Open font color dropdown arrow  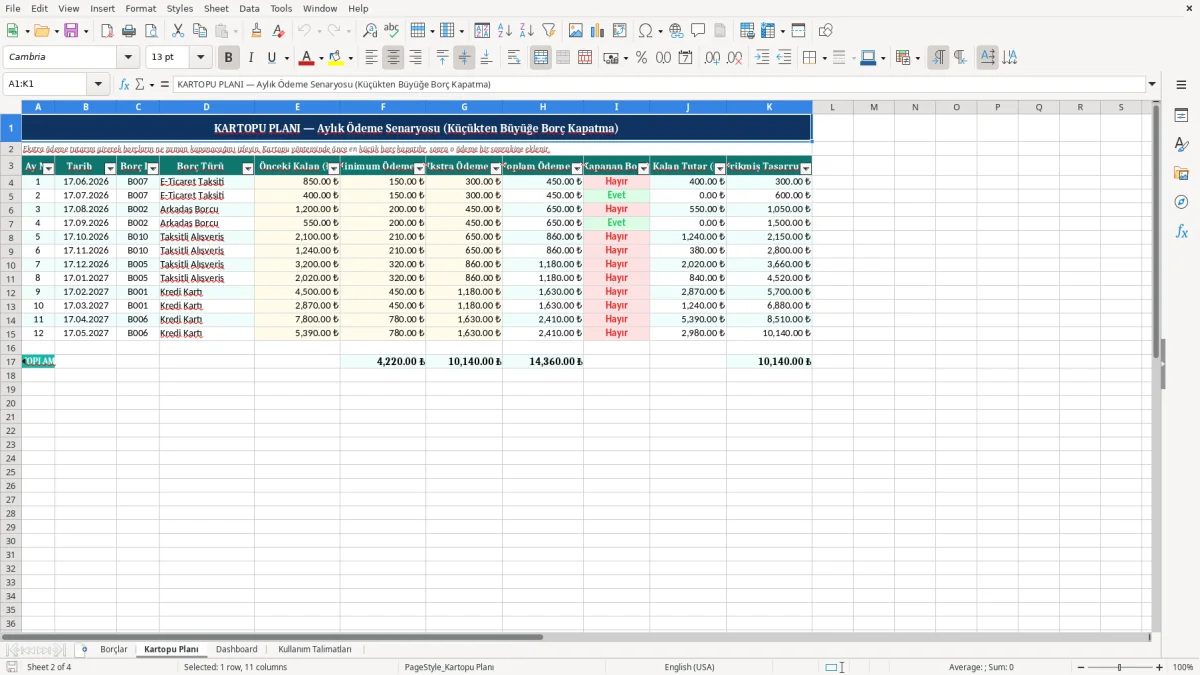pyautogui.click(x=321, y=58)
